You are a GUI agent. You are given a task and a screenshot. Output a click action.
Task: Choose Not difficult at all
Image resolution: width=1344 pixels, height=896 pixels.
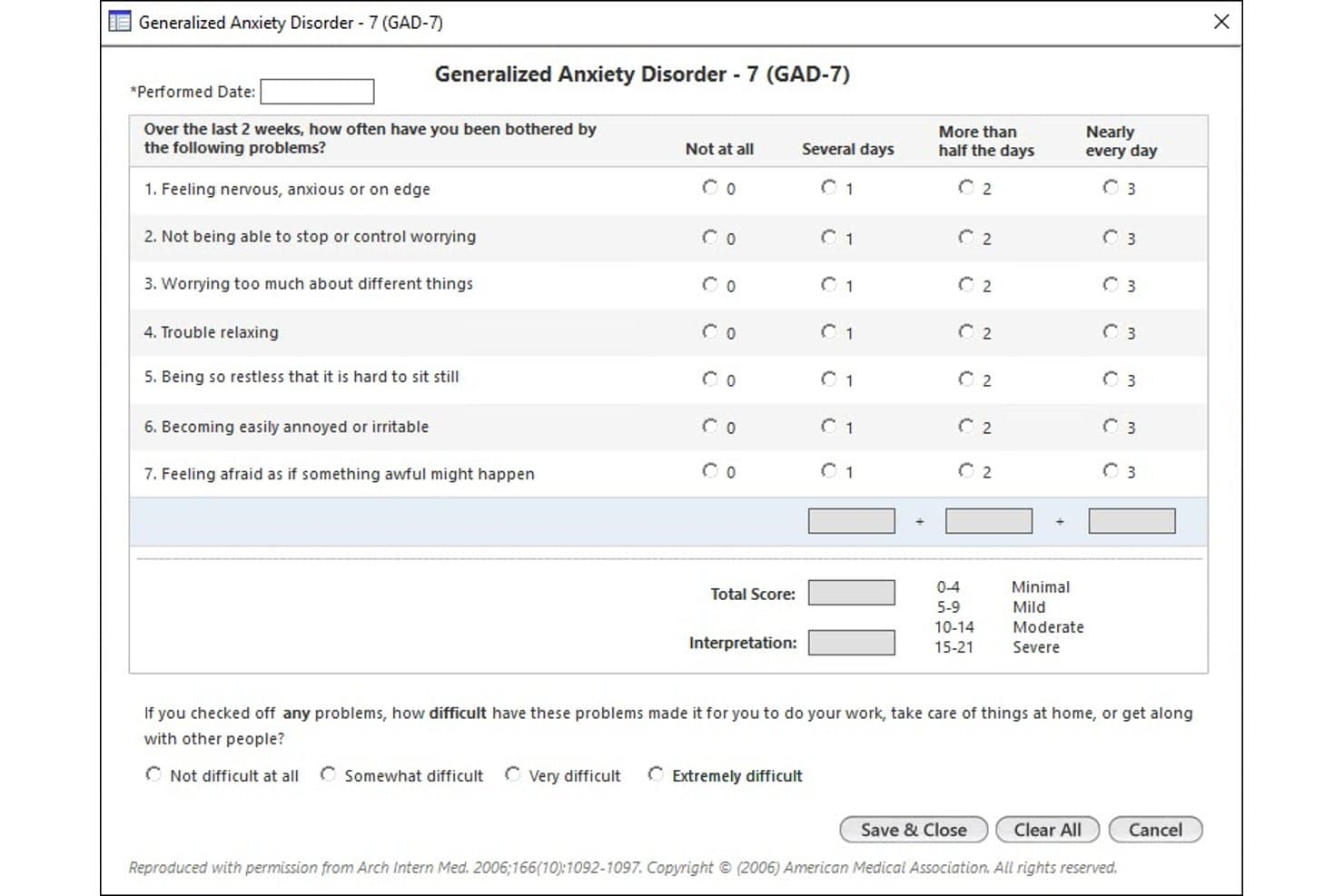pos(153,774)
